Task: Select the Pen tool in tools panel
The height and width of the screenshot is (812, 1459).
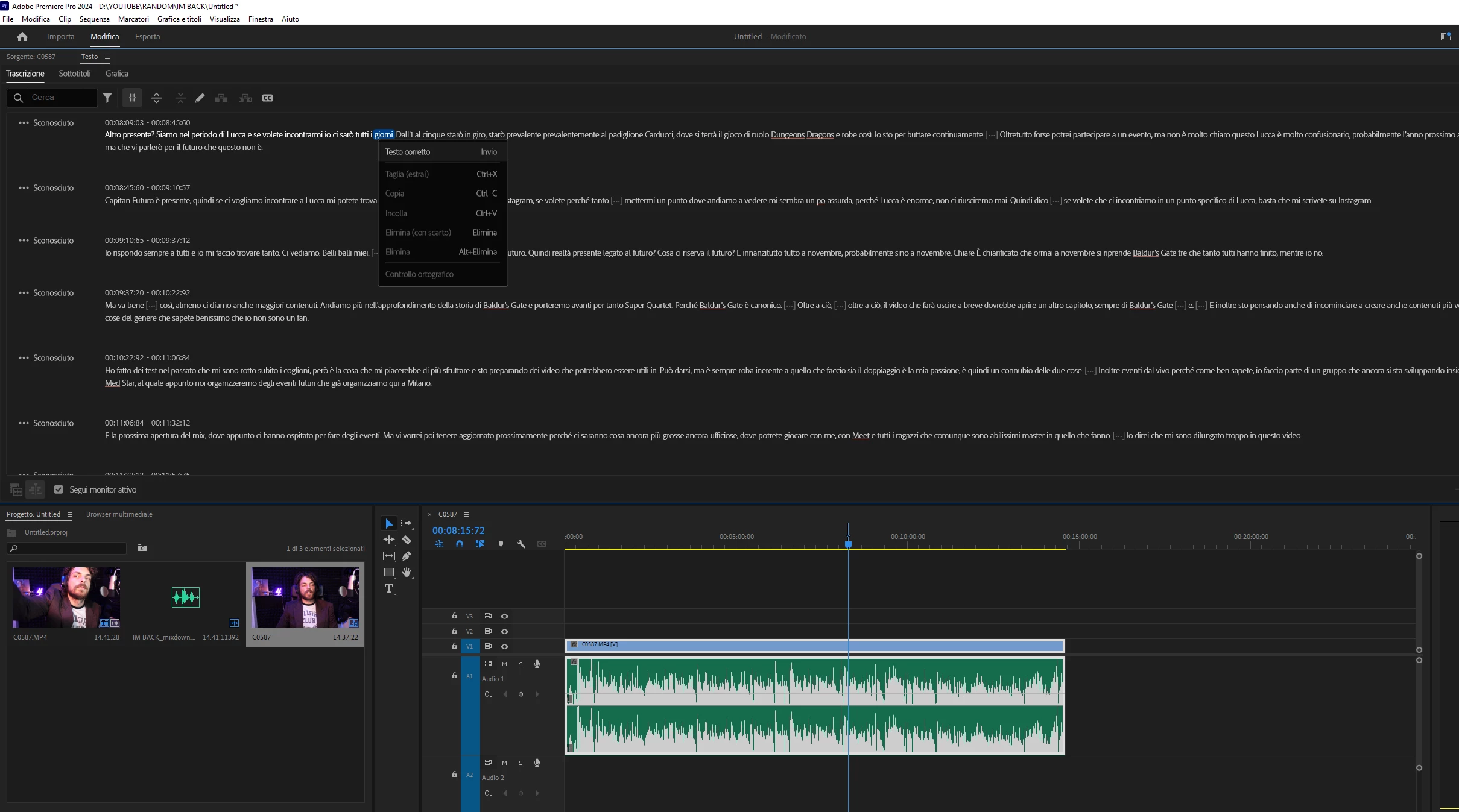Action: point(407,556)
